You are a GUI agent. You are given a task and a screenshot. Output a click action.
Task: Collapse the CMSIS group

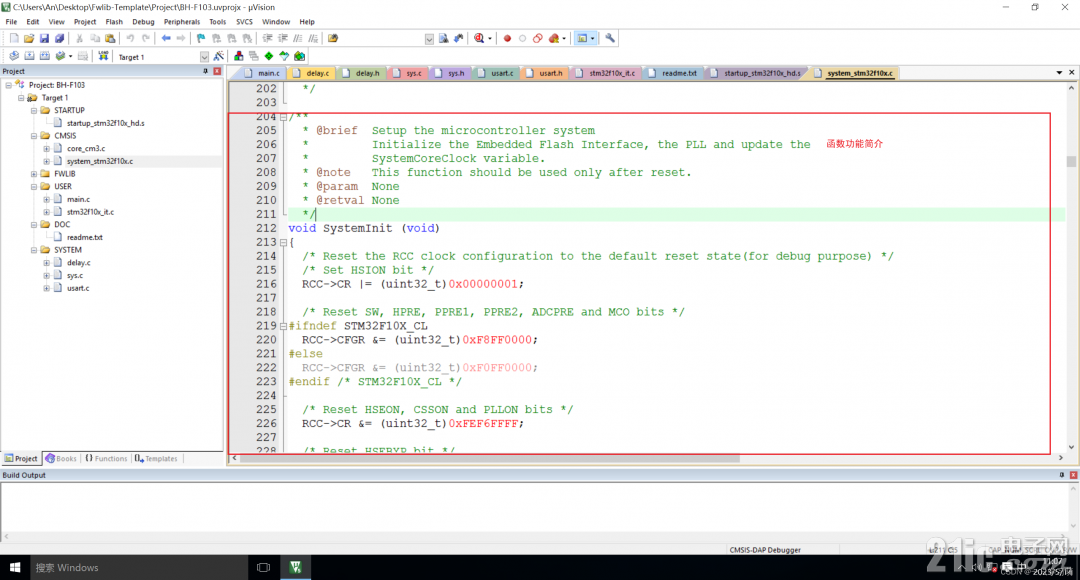click(x=34, y=136)
